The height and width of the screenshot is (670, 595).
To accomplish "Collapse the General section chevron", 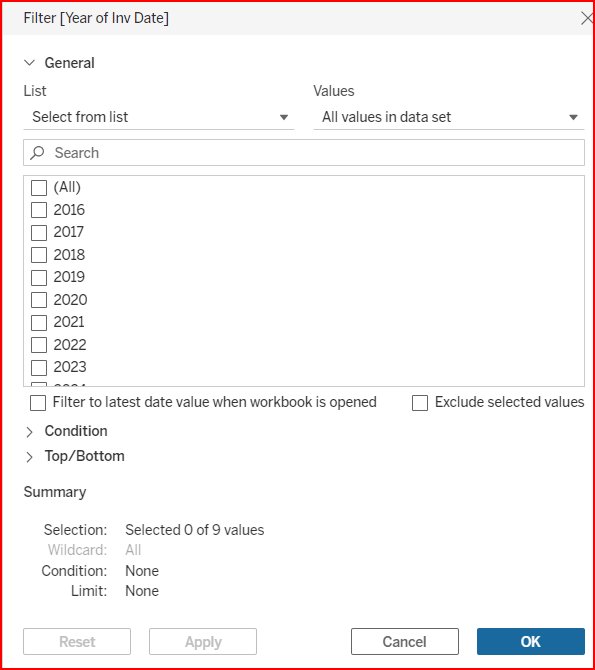I will pos(29,63).
